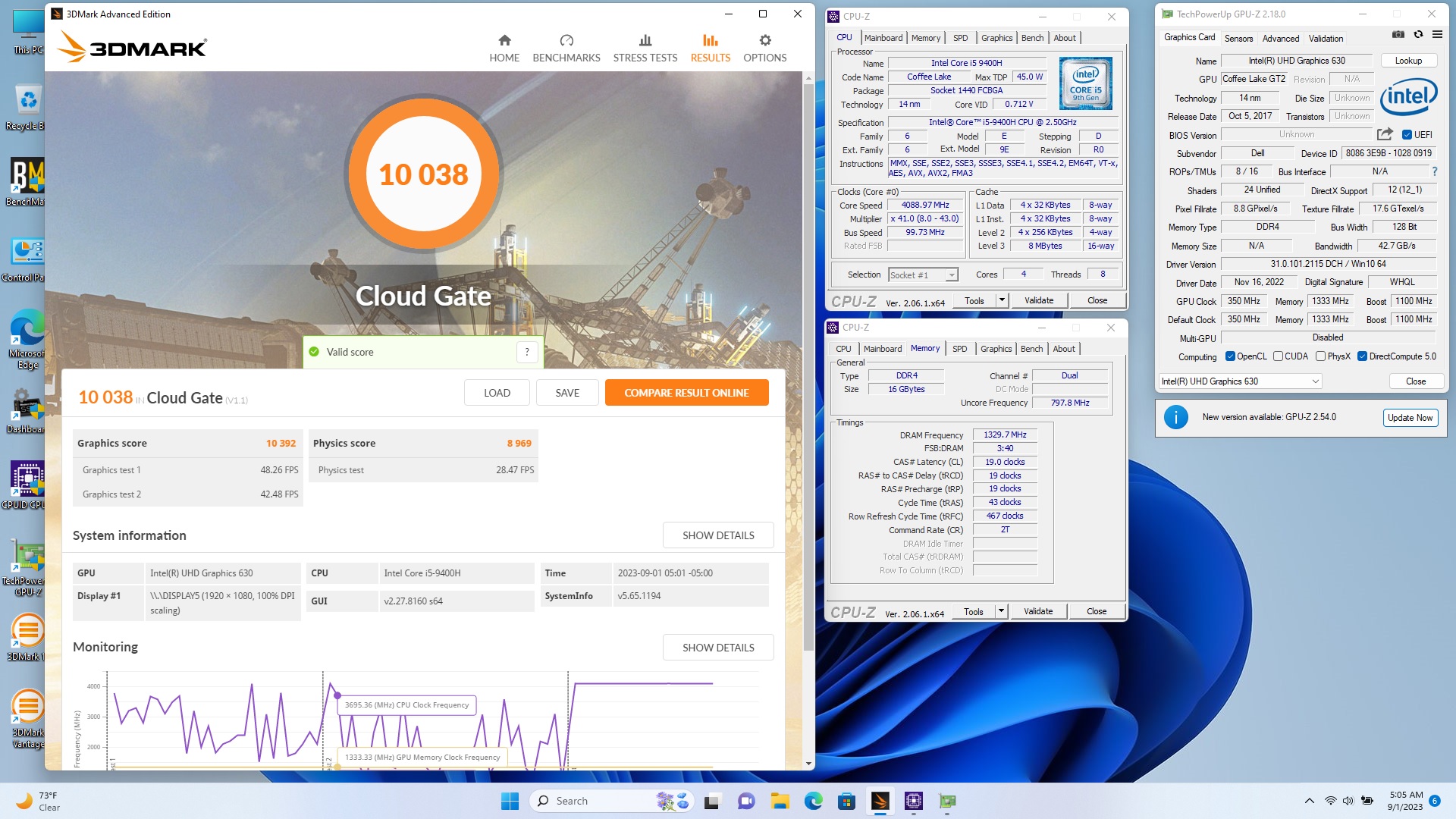Image resolution: width=1456 pixels, height=819 pixels.
Task: Open Advanced tab in GPU-Z
Action: 1281,39
